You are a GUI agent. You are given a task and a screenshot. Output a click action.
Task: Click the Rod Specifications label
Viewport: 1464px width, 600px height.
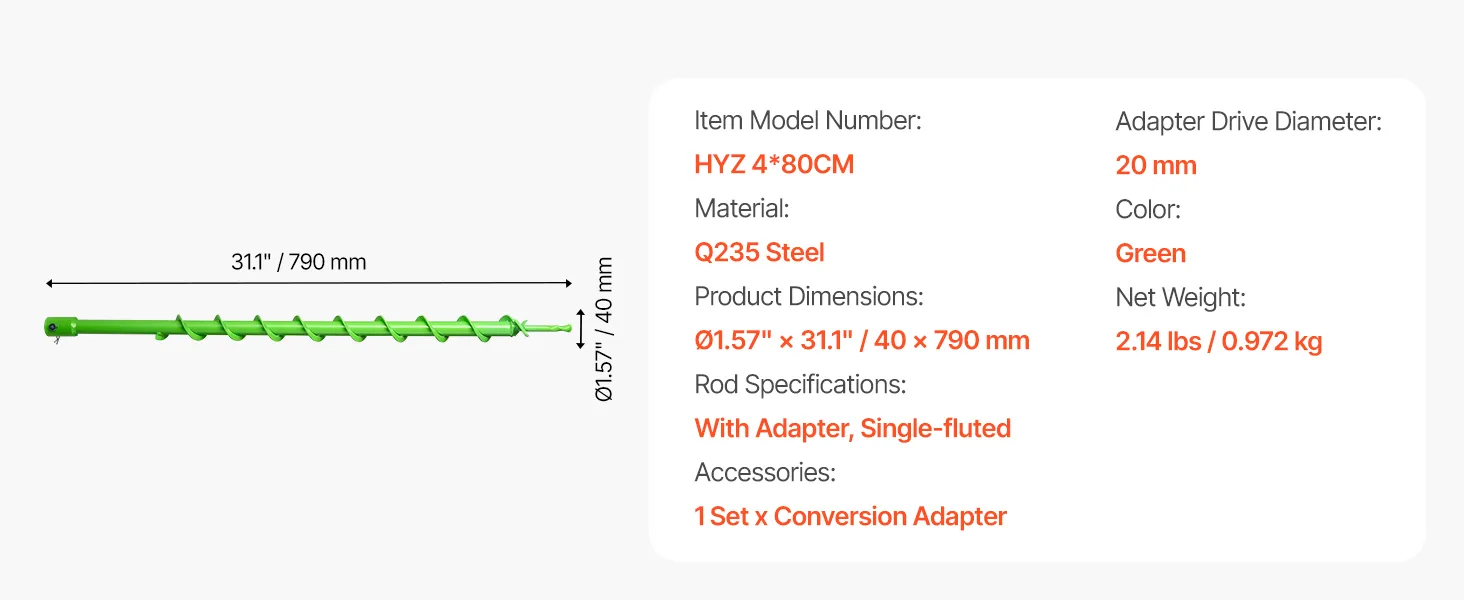tap(800, 385)
